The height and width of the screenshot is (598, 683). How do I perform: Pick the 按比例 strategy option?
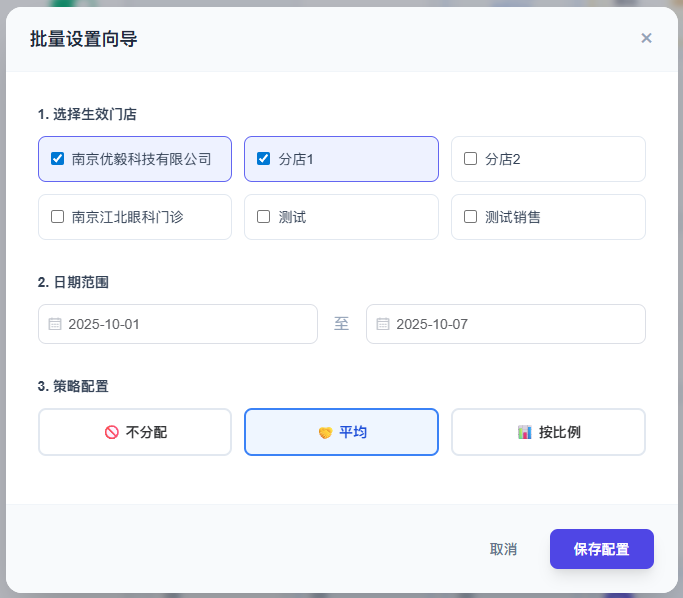[548, 432]
